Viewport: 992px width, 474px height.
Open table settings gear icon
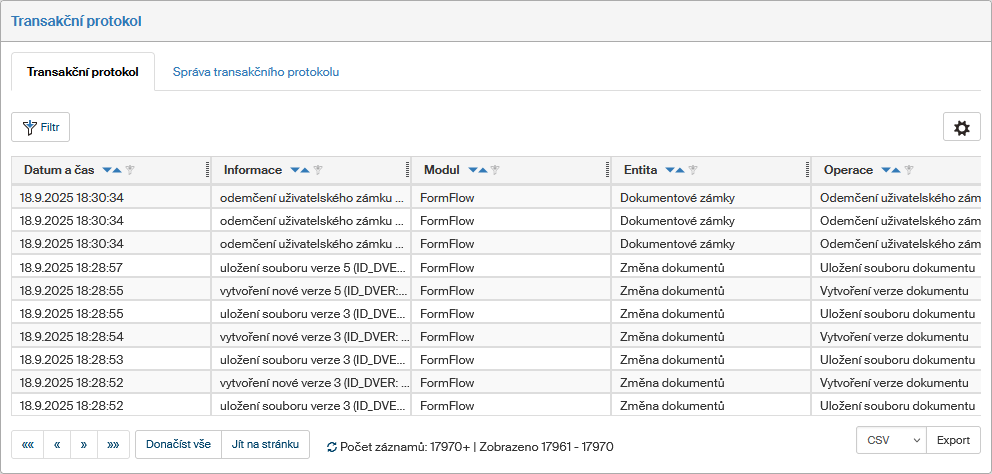pos(961,128)
